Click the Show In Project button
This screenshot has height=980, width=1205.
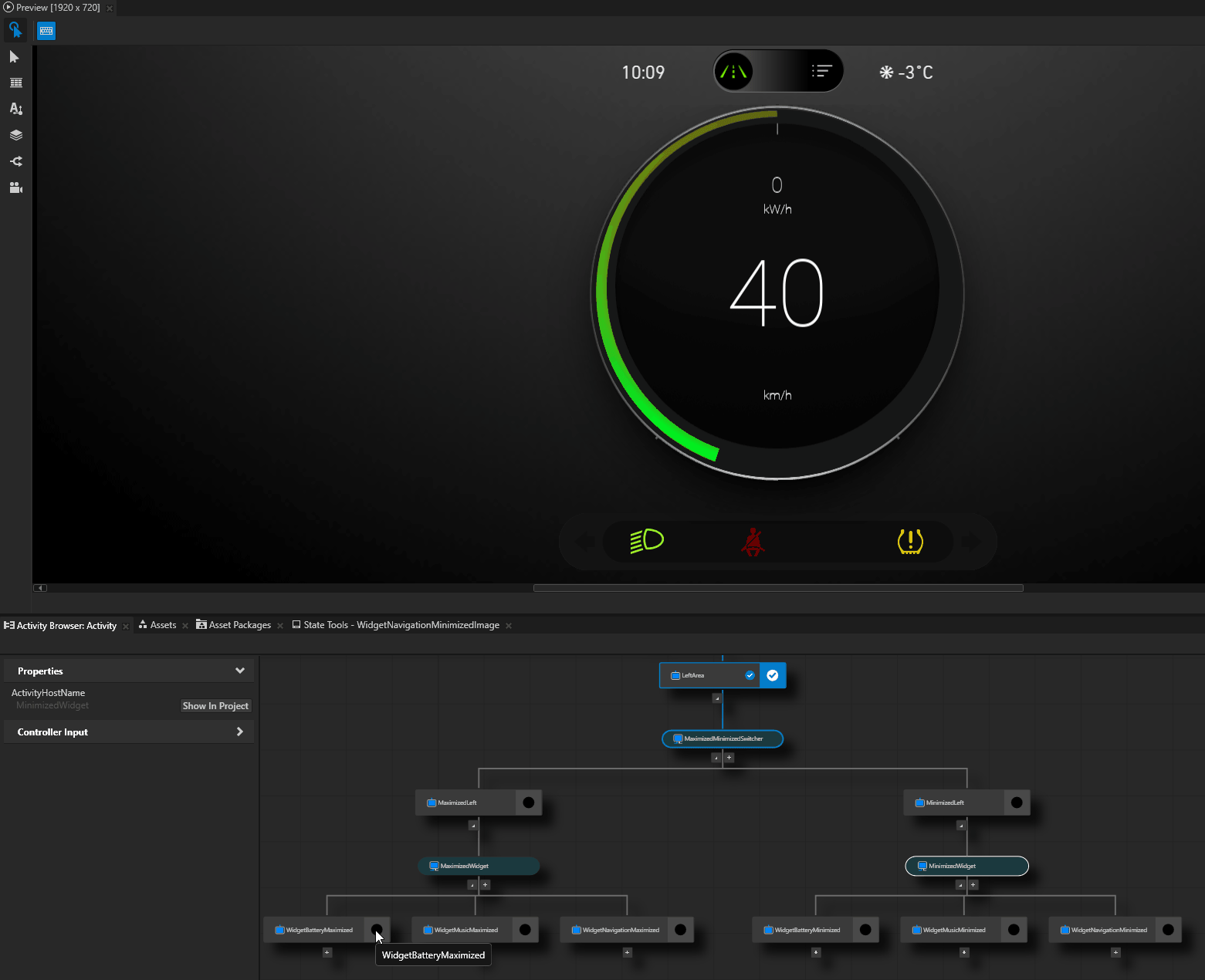click(215, 705)
